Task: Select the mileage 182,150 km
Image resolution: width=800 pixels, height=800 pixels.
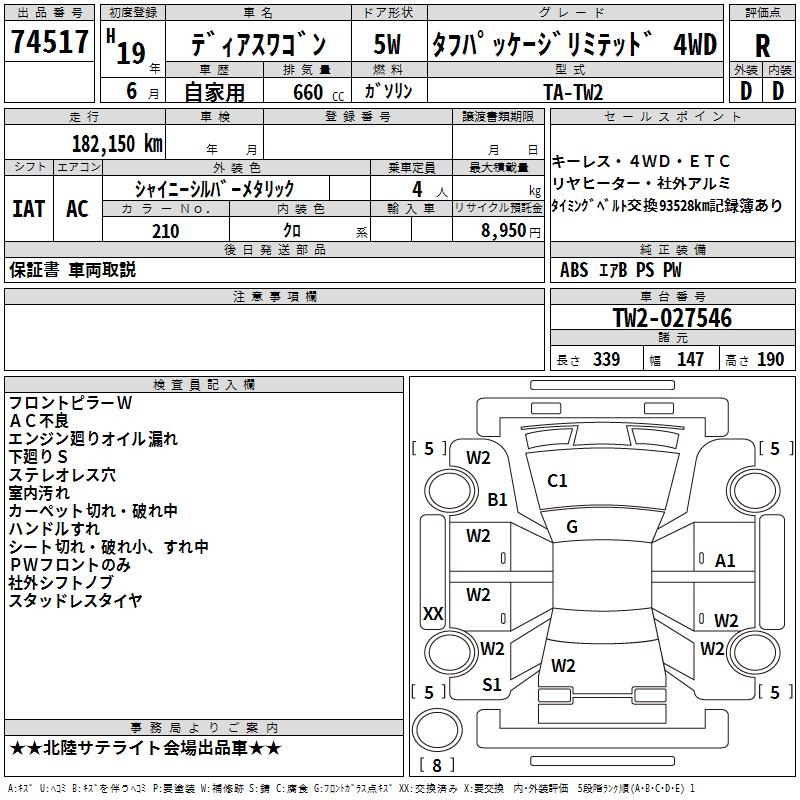Action: coord(117,144)
